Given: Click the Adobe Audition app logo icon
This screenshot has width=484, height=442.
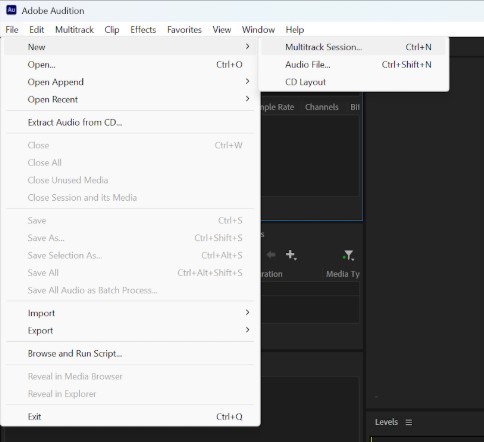Looking at the screenshot, I should click(11, 10).
